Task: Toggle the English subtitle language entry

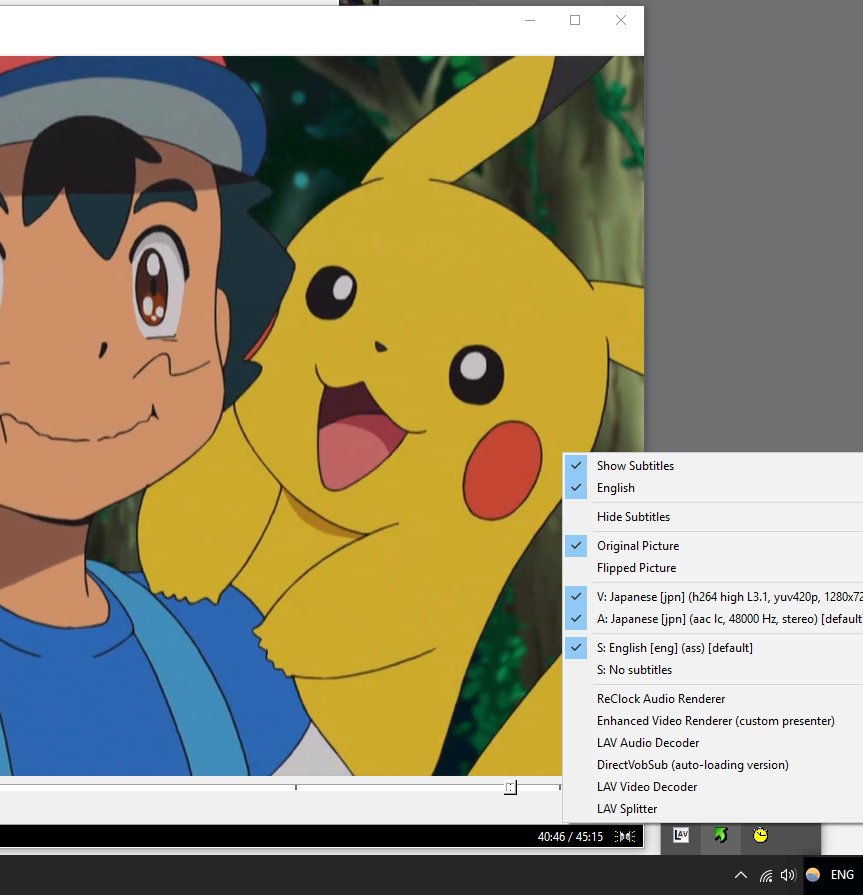Action: [x=713, y=488]
